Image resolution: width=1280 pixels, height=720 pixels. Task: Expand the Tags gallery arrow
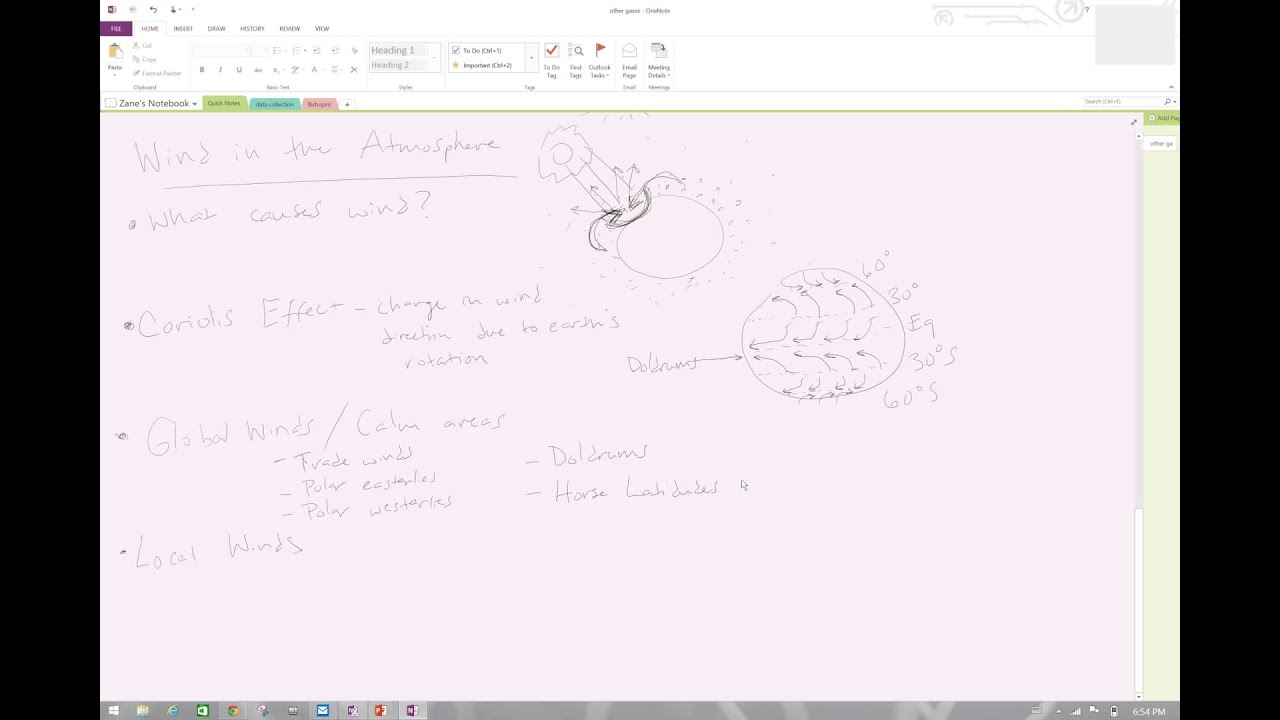pos(531,58)
